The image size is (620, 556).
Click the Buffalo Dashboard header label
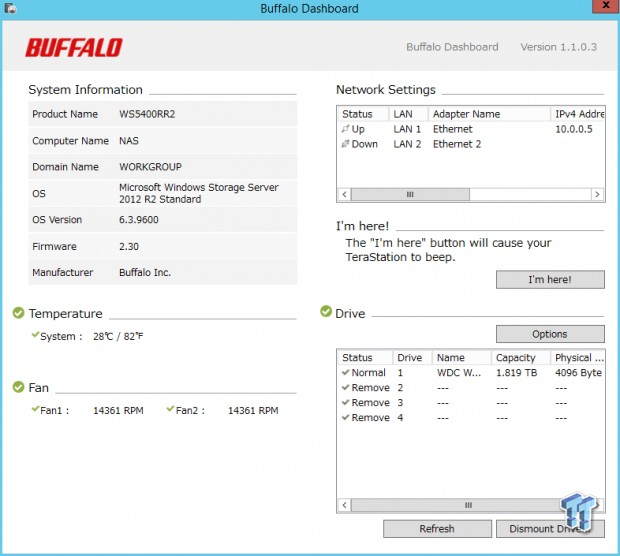tap(452, 47)
